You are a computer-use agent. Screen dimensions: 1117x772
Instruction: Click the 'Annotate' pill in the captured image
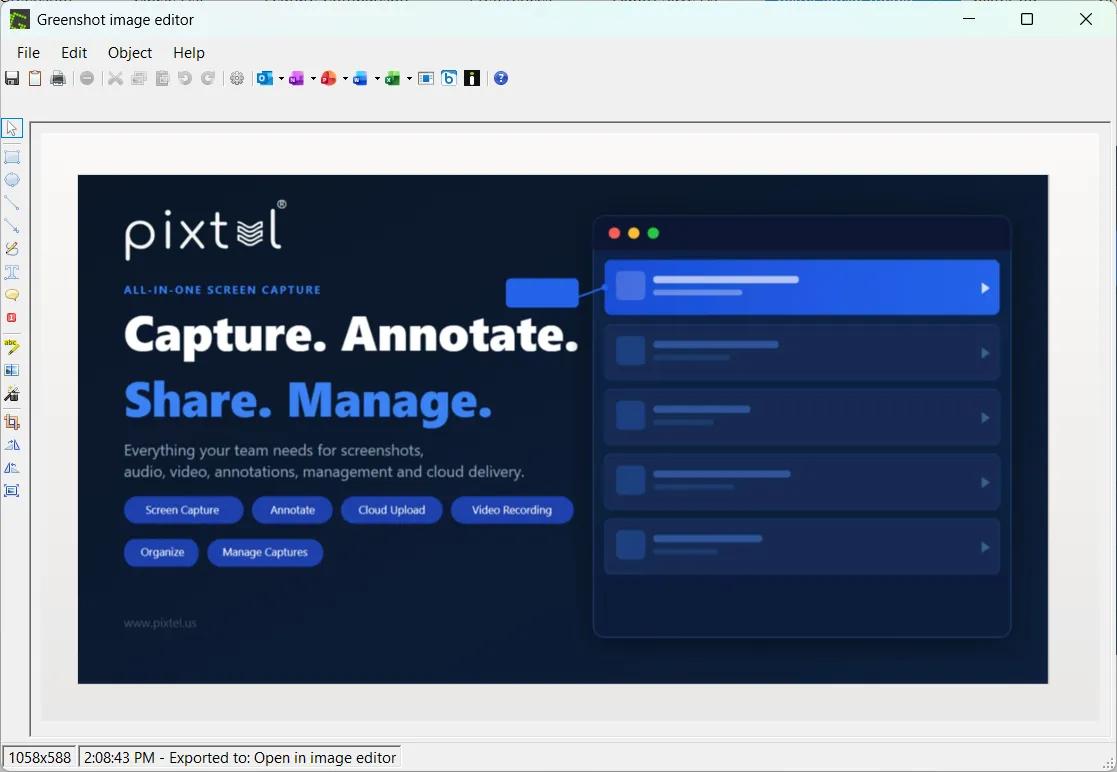click(x=292, y=510)
